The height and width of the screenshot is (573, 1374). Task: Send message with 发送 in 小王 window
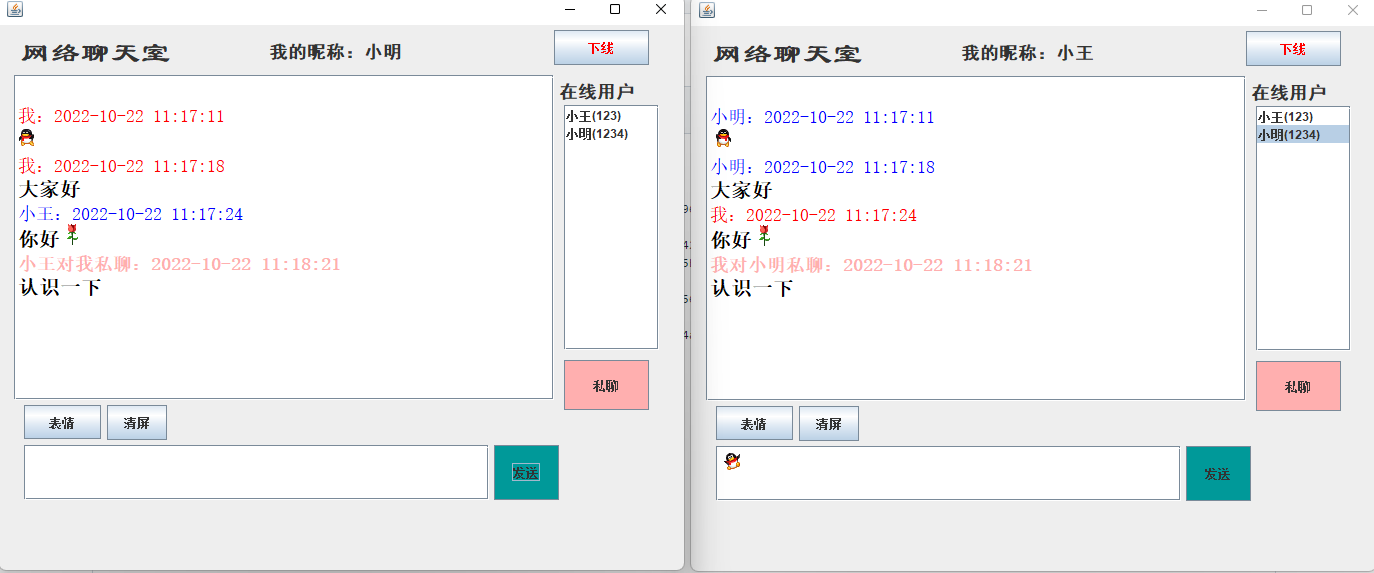pos(1218,473)
